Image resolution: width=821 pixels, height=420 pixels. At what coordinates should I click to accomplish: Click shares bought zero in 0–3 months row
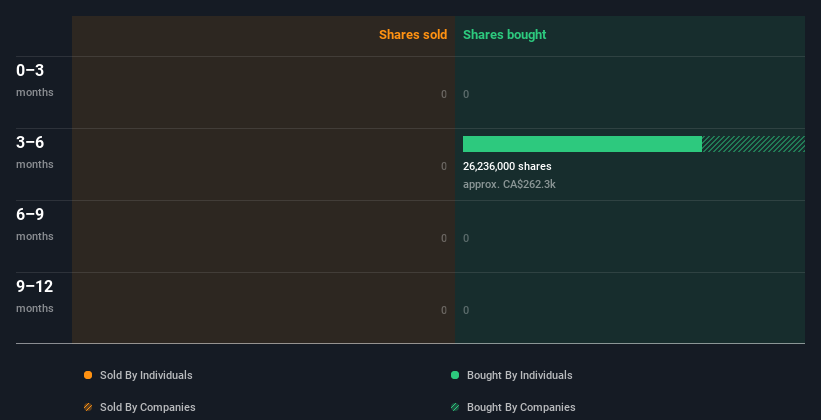point(466,94)
